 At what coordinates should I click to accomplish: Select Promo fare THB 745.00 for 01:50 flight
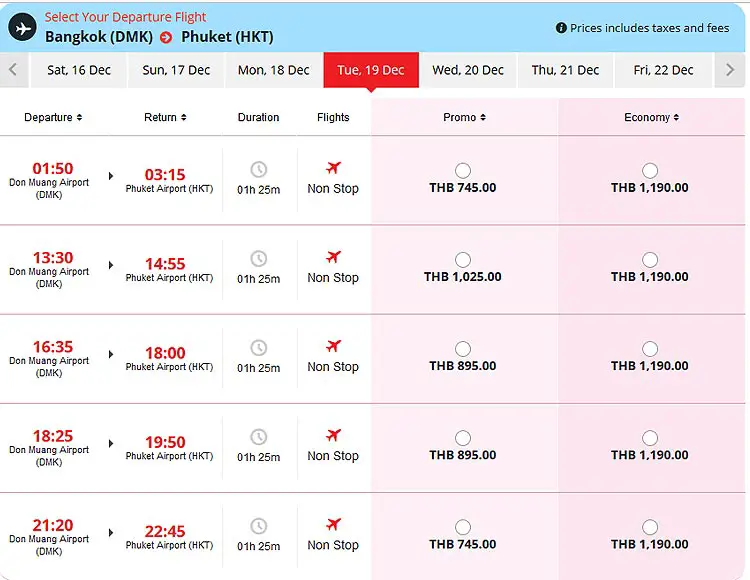tap(462, 171)
